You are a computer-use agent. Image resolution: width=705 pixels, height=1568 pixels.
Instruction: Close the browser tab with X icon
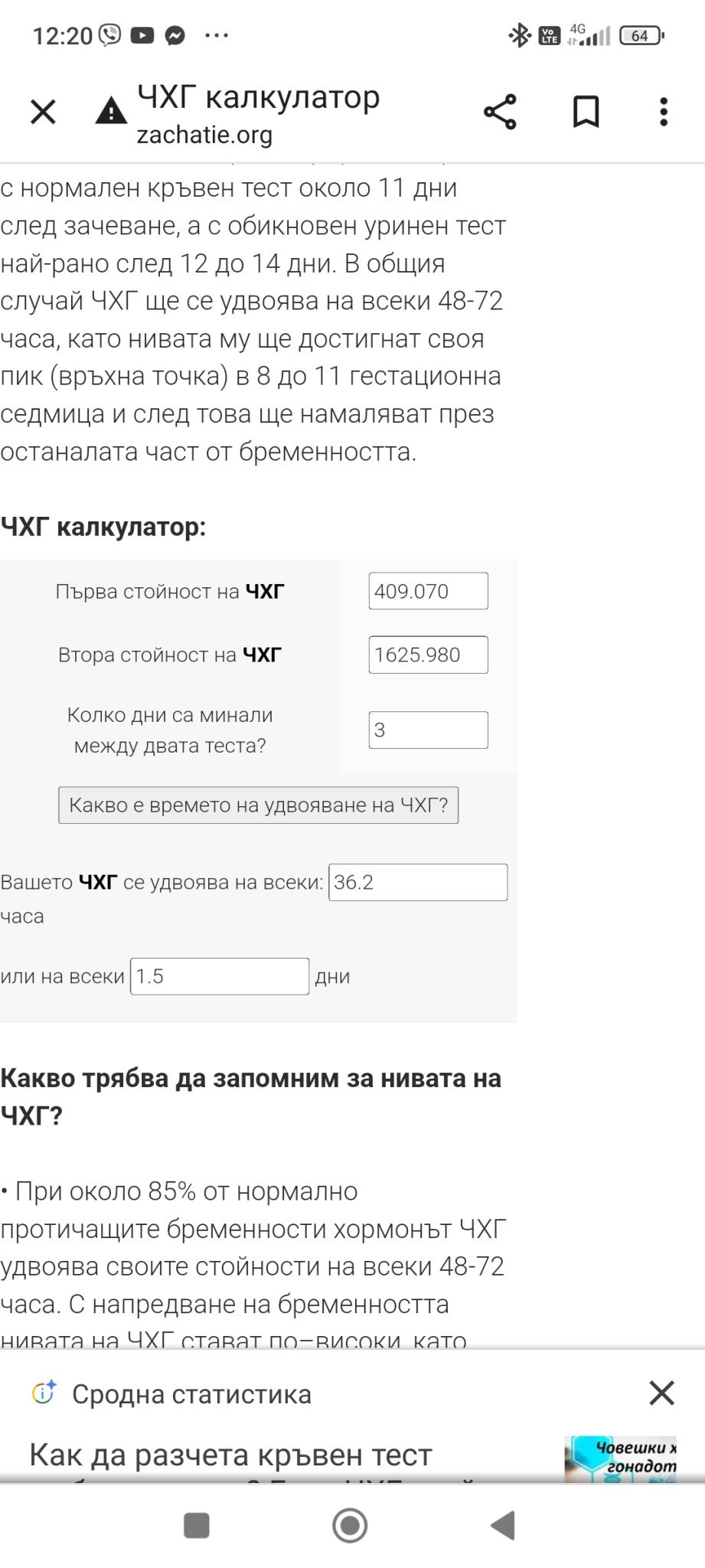[43, 112]
